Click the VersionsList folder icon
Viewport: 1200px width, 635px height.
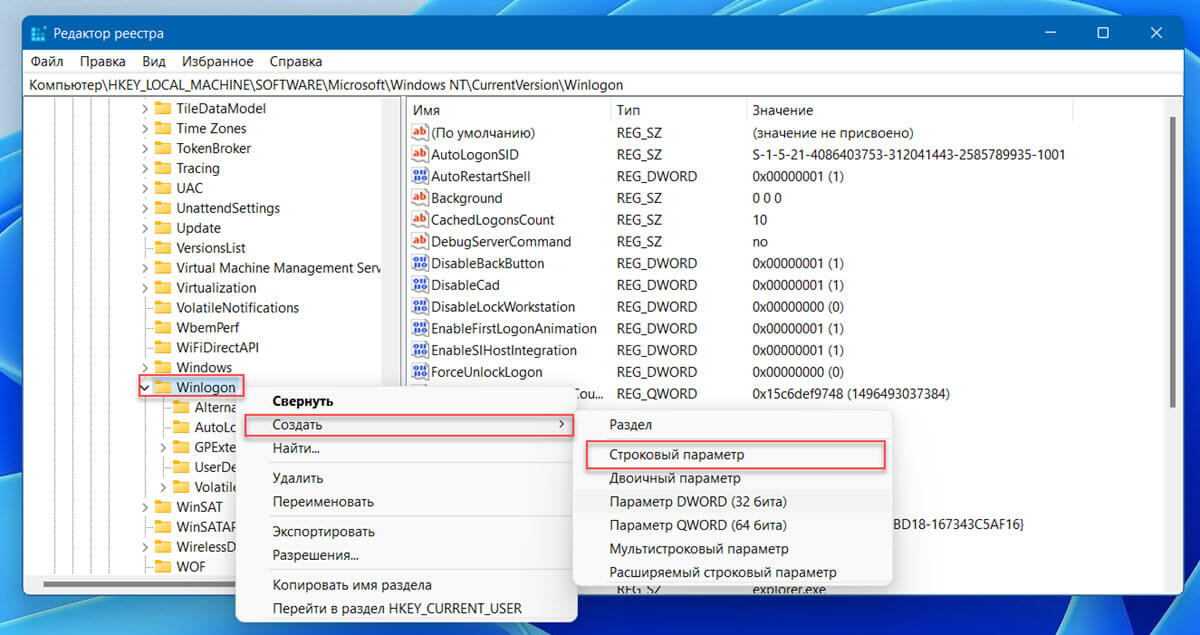click(x=162, y=248)
